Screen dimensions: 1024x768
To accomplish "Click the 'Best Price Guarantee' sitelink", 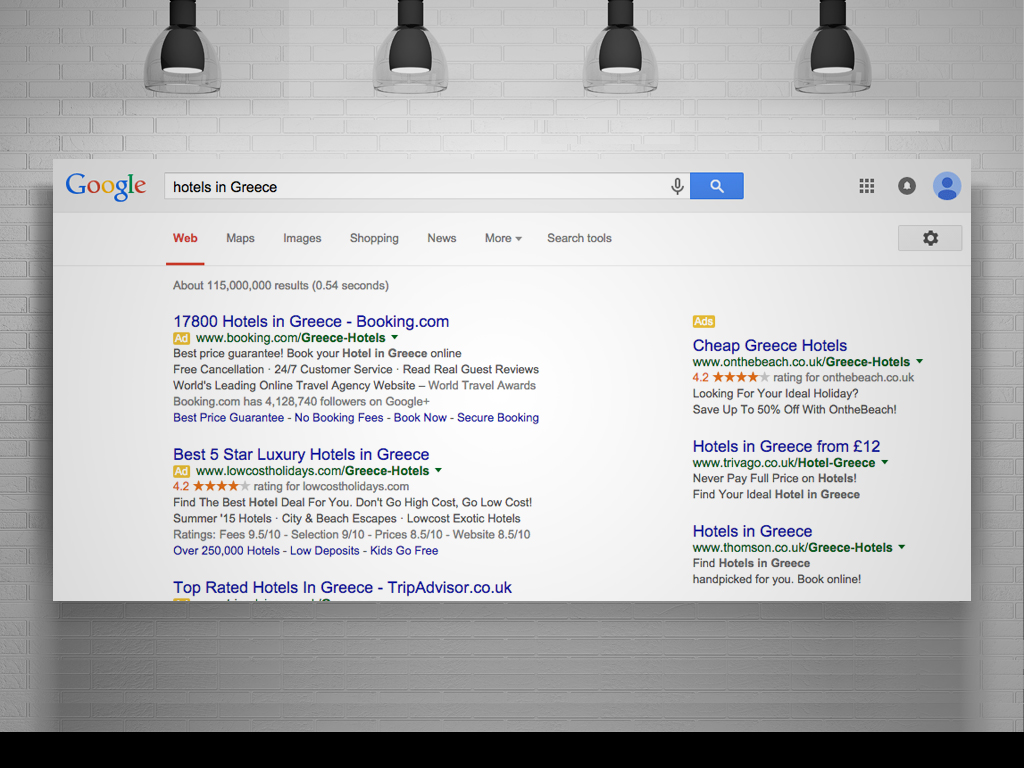I will coord(229,418).
